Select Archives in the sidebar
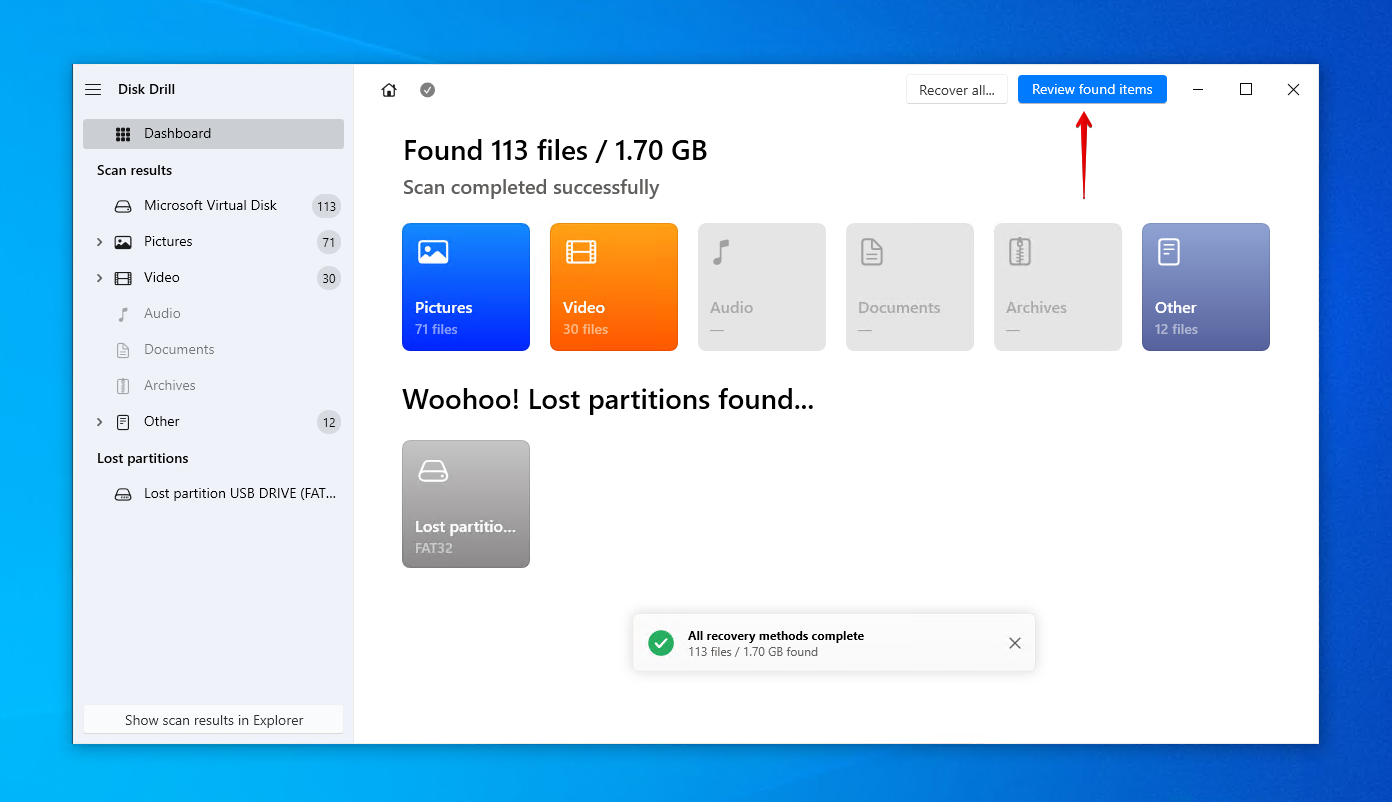 213,385
